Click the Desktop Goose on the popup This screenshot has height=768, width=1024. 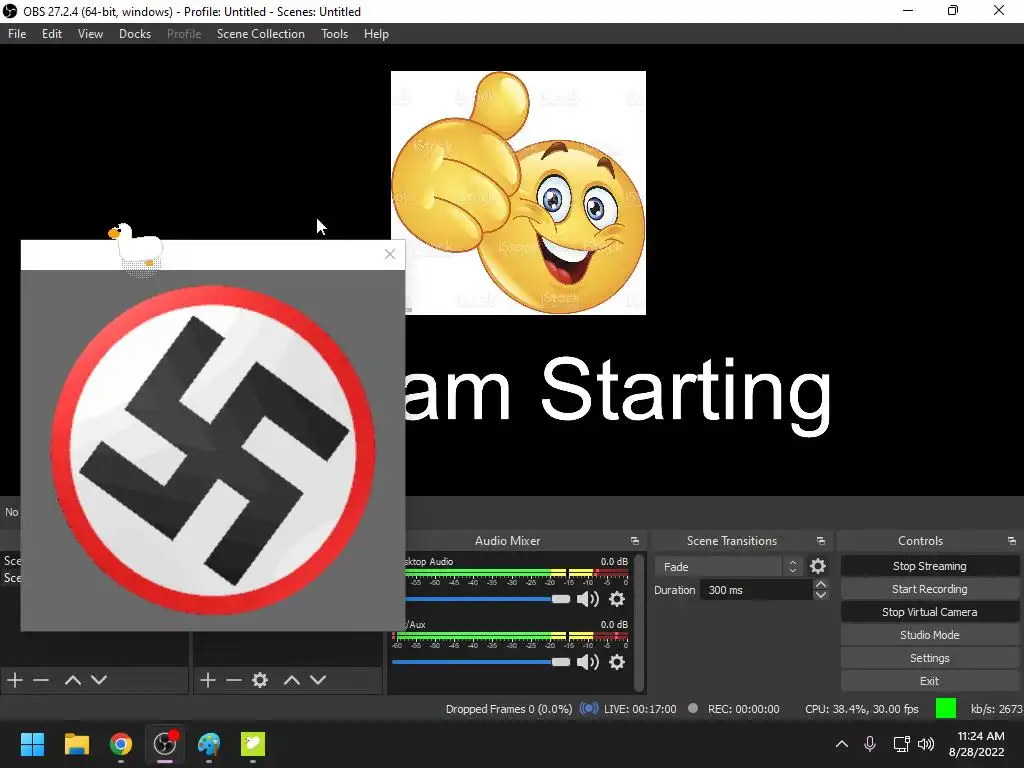point(136,247)
